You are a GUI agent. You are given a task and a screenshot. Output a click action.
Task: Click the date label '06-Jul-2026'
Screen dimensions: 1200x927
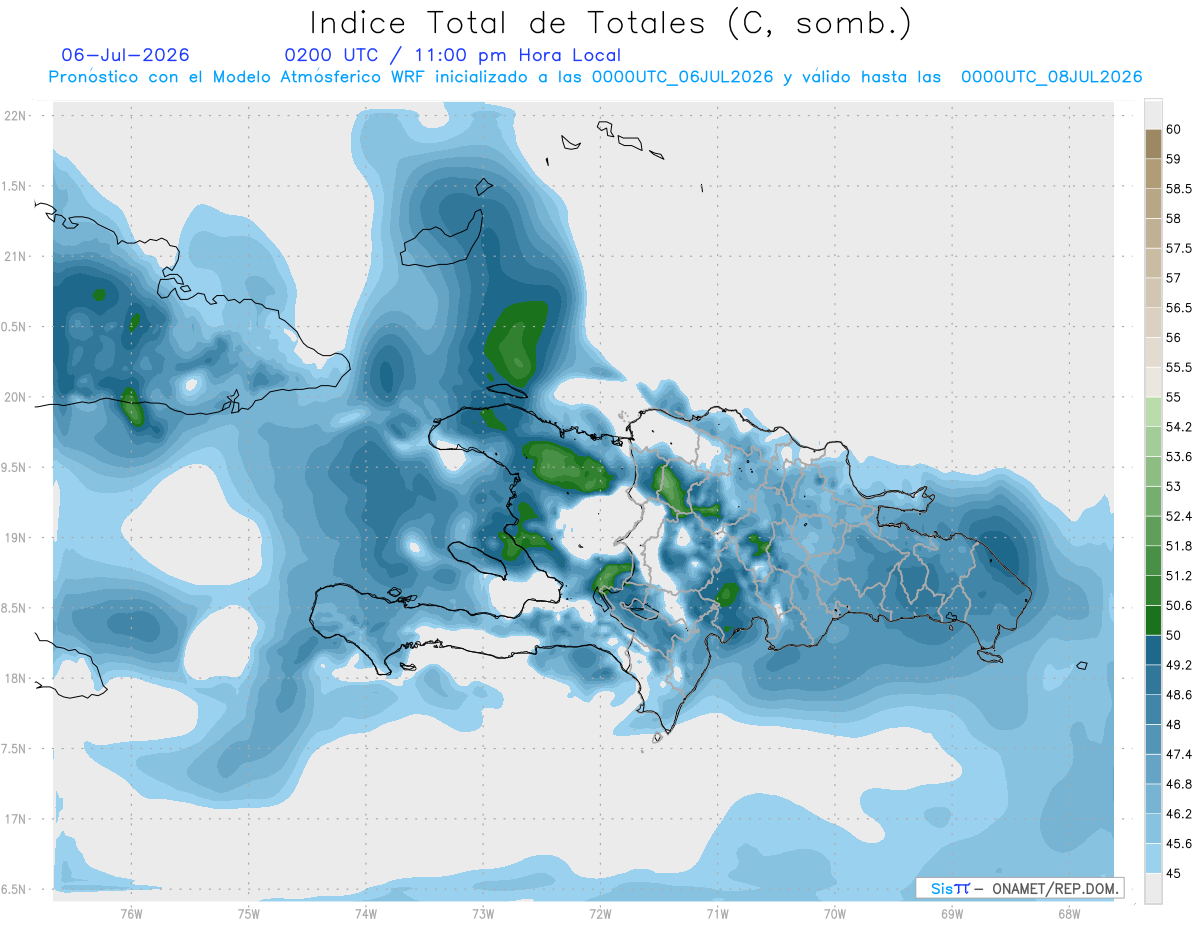[125, 55]
